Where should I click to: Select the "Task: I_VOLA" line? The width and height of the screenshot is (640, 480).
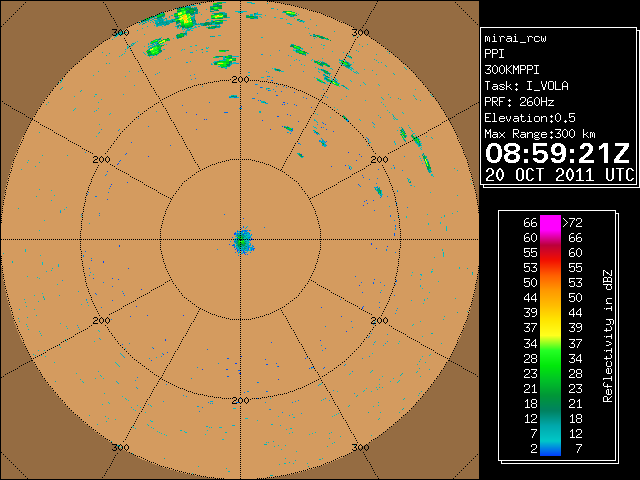pos(526,86)
